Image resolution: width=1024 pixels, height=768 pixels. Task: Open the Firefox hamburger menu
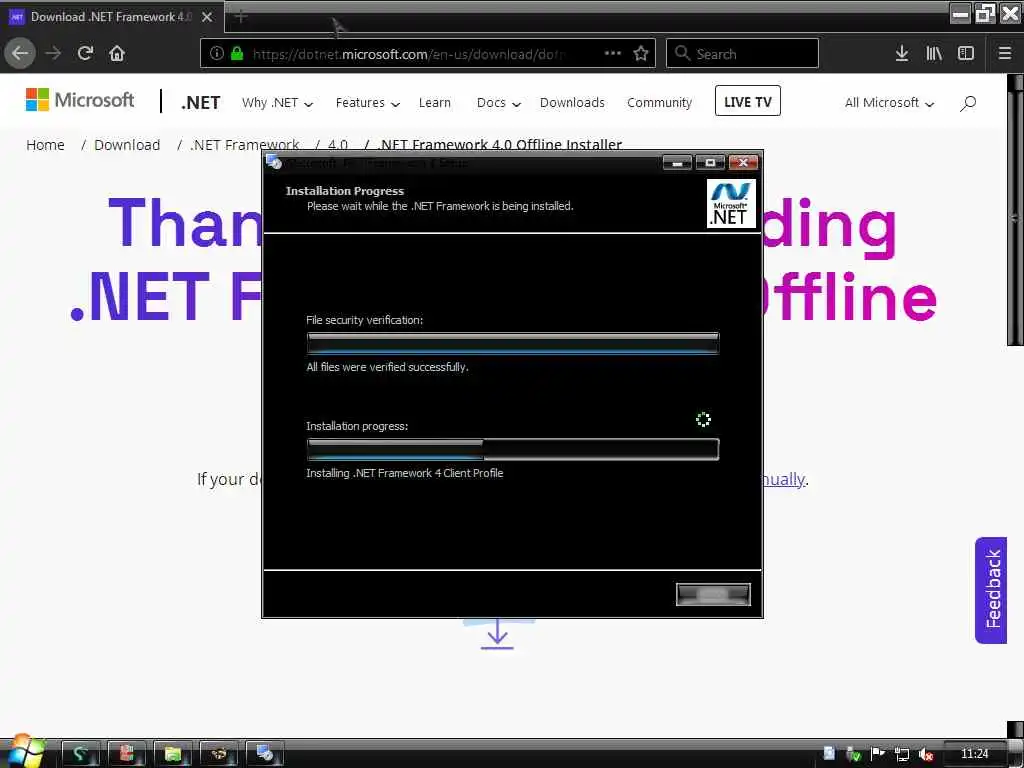tap(1005, 54)
